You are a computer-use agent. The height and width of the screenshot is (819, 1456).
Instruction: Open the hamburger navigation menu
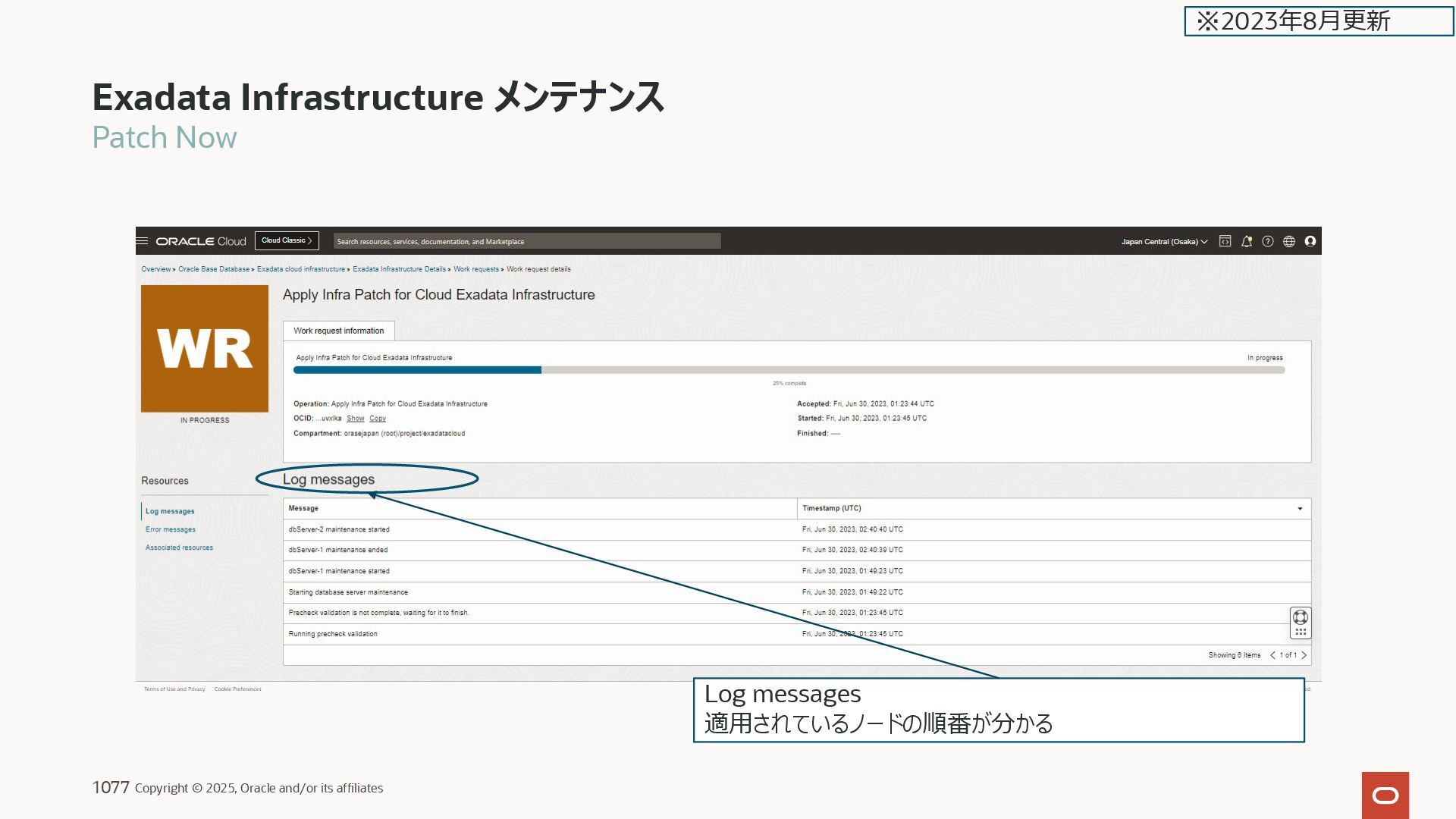[x=142, y=241]
